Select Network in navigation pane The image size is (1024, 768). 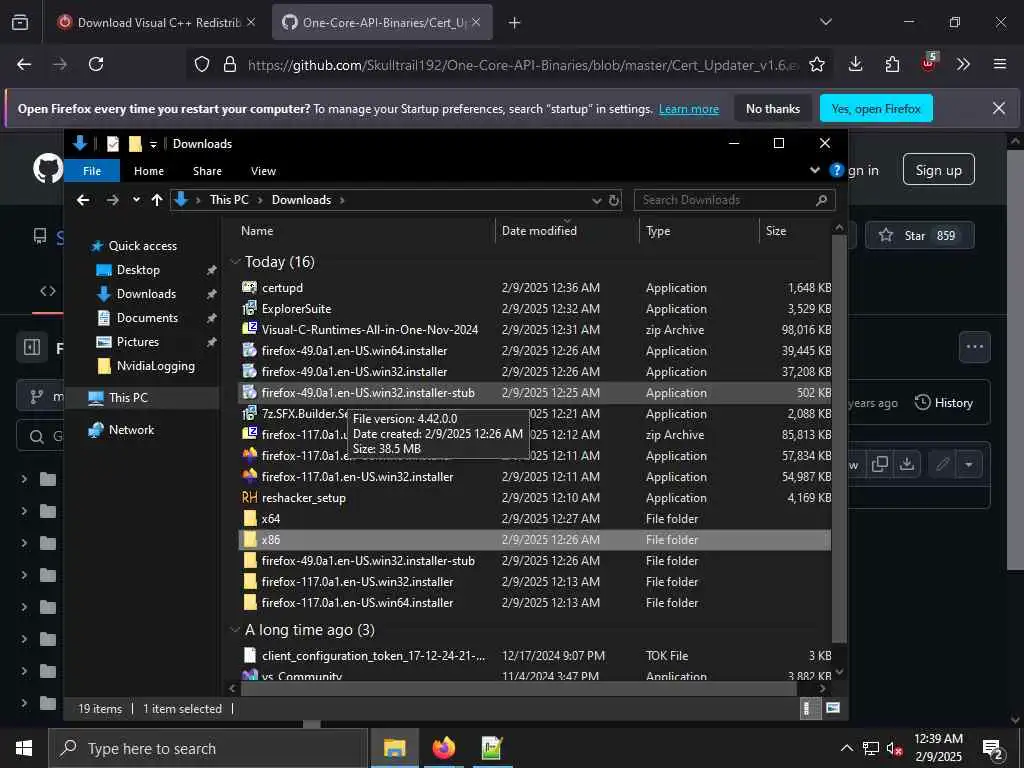pyautogui.click(x=131, y=430)
